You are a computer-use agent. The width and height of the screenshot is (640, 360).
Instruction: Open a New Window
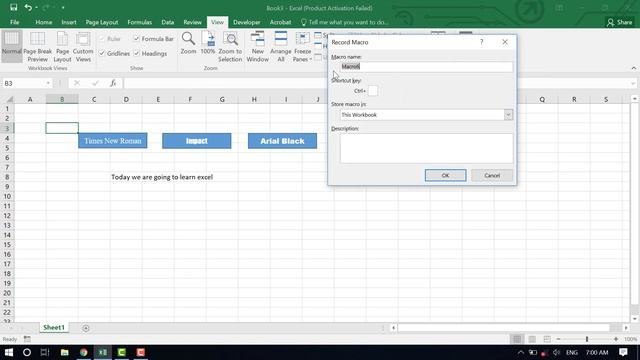tap(258, 46)
